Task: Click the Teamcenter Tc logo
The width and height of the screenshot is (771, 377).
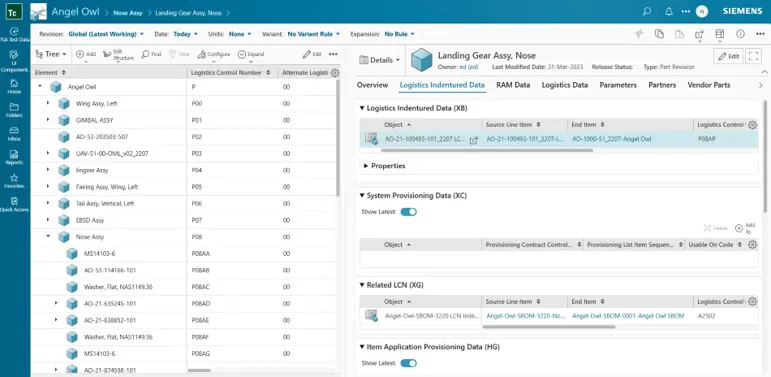Action: pos(14,11)
